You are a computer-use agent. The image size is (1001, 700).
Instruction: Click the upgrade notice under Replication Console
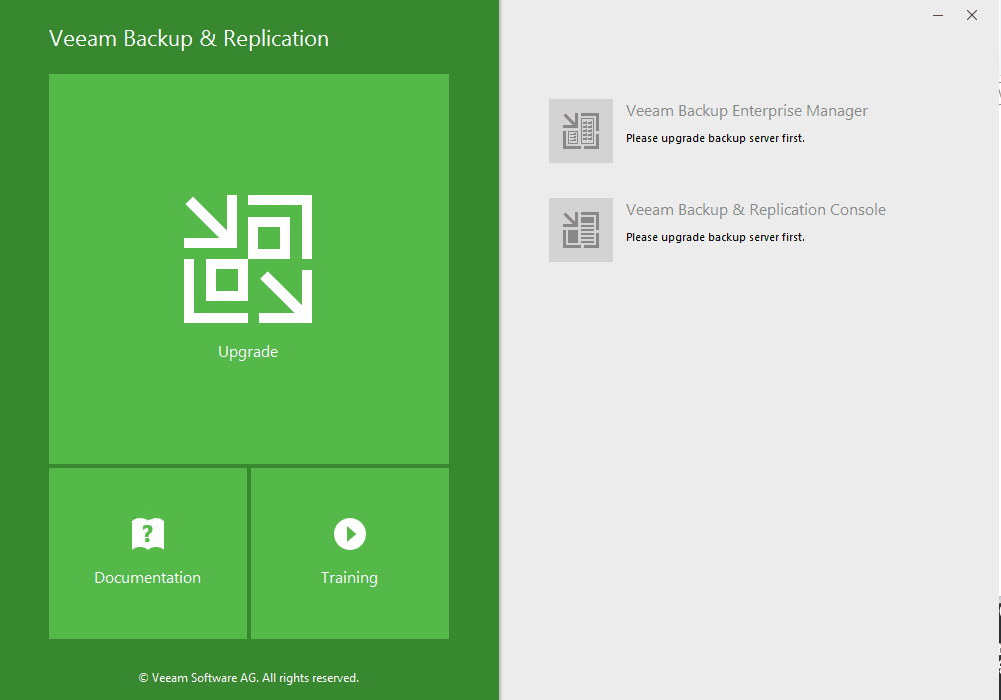tap(715, 237)
